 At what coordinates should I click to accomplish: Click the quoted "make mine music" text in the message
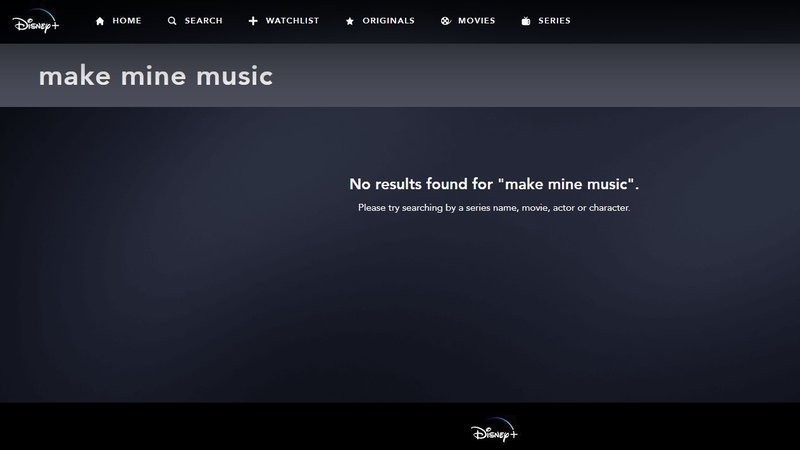pos(566,184)
